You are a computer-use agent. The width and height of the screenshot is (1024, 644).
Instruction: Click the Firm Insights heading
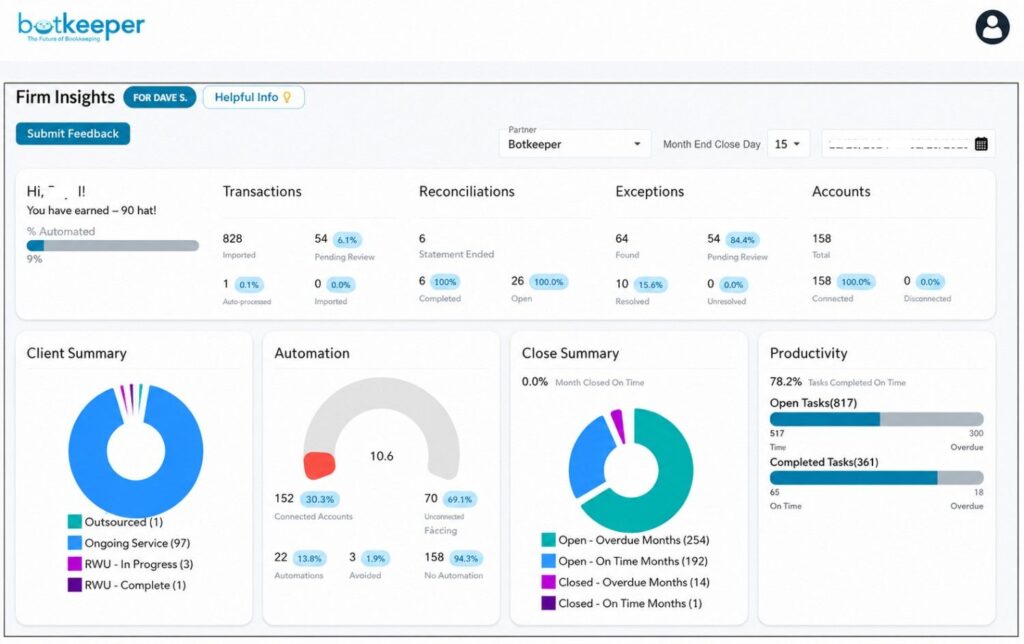65,97
